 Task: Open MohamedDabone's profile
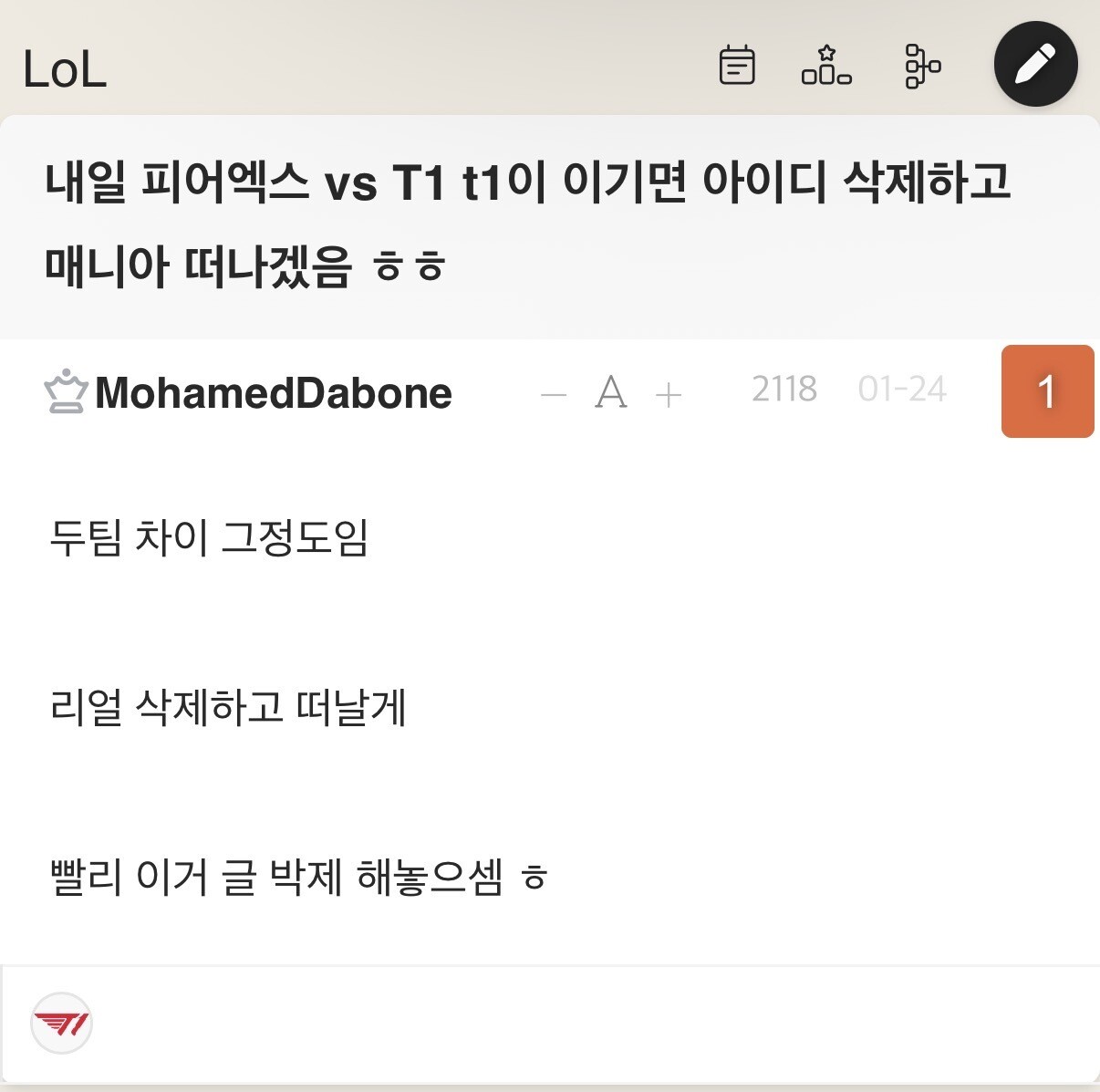click(x=273, y=393)
